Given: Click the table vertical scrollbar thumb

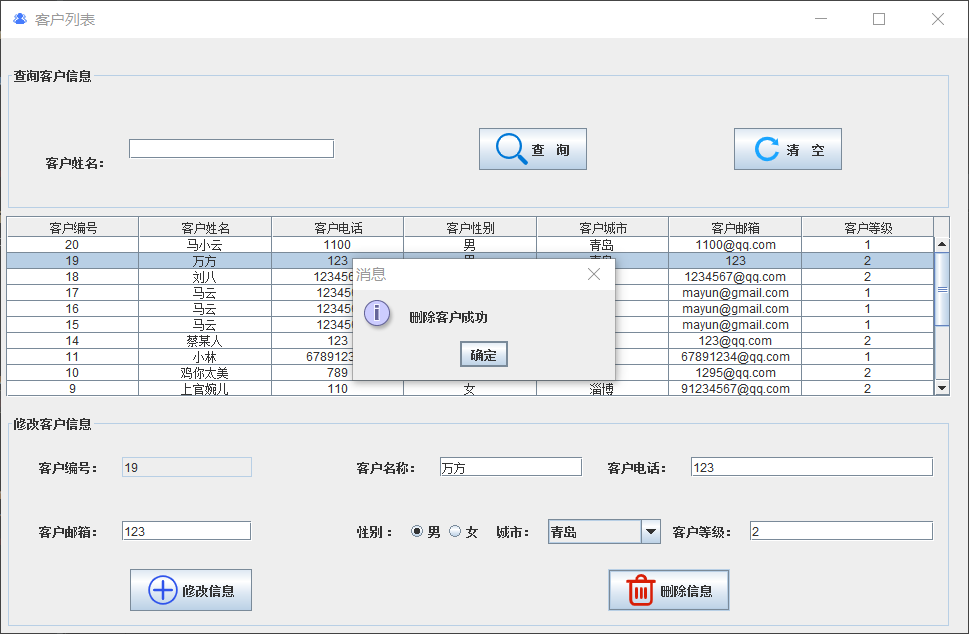Looking at the screenshot, I should pyautogui.click(x=942, y=289).
